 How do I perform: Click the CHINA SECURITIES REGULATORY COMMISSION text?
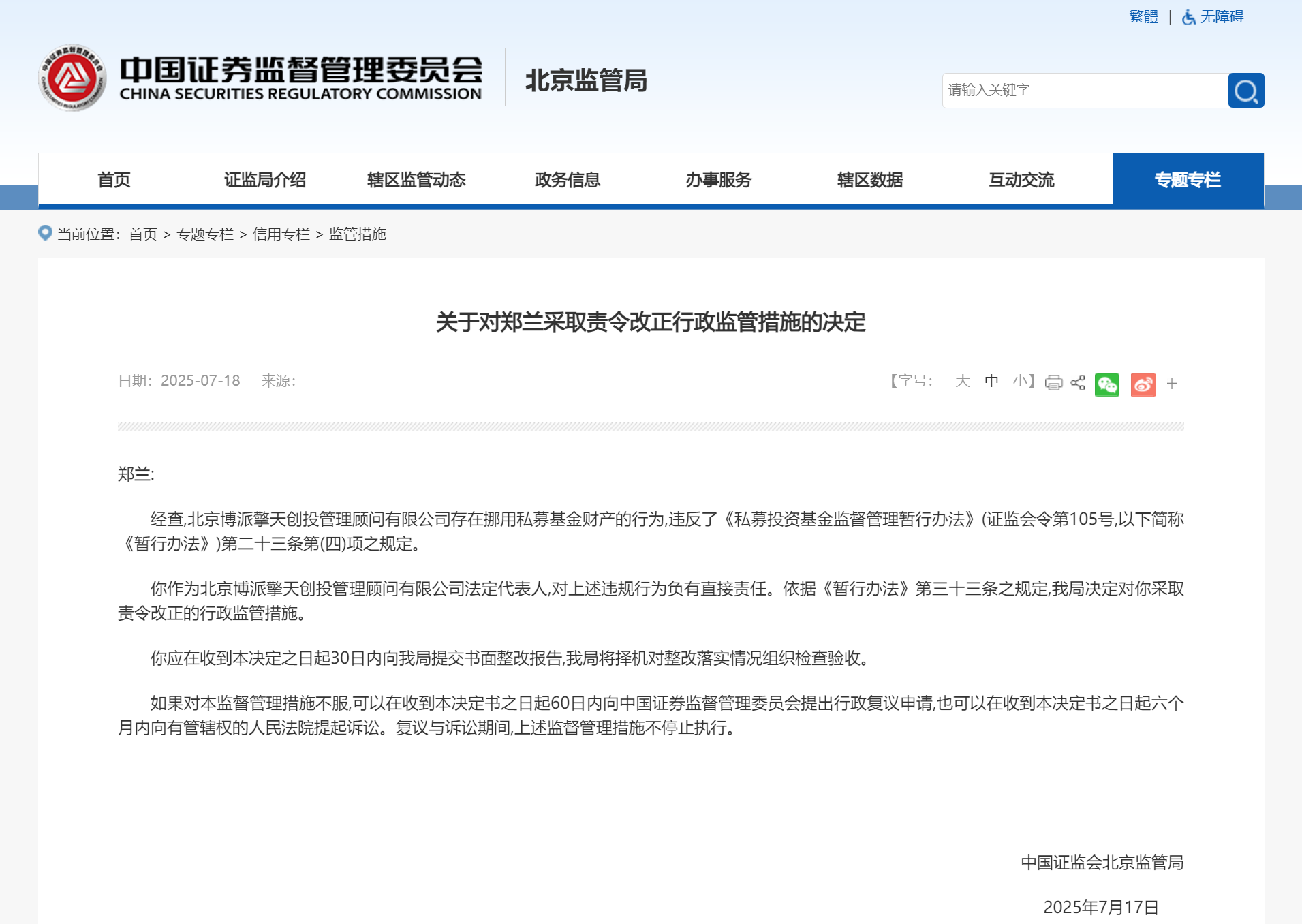point(300,94)
